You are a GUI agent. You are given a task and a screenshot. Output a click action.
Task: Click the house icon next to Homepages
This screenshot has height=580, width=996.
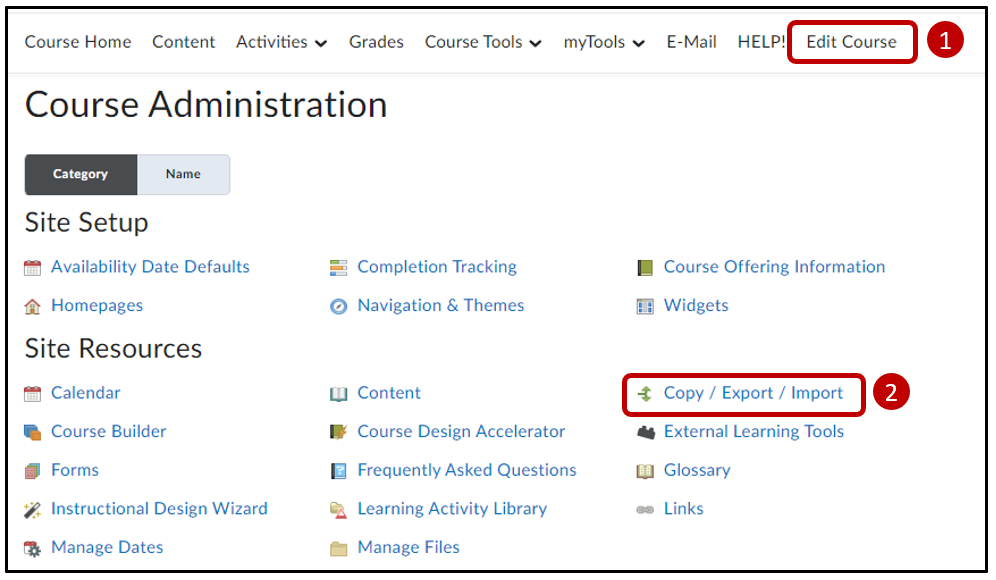click(x=33, y=307)
